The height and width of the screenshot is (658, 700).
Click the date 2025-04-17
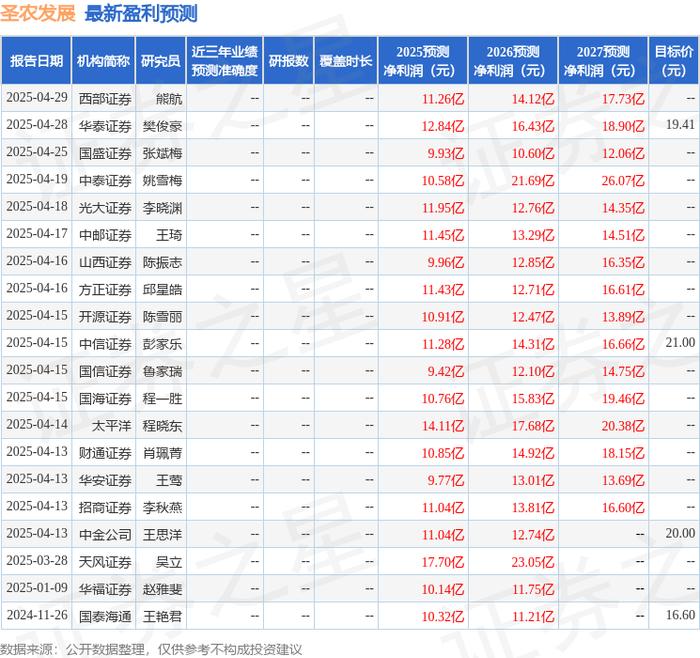[37, 233]
